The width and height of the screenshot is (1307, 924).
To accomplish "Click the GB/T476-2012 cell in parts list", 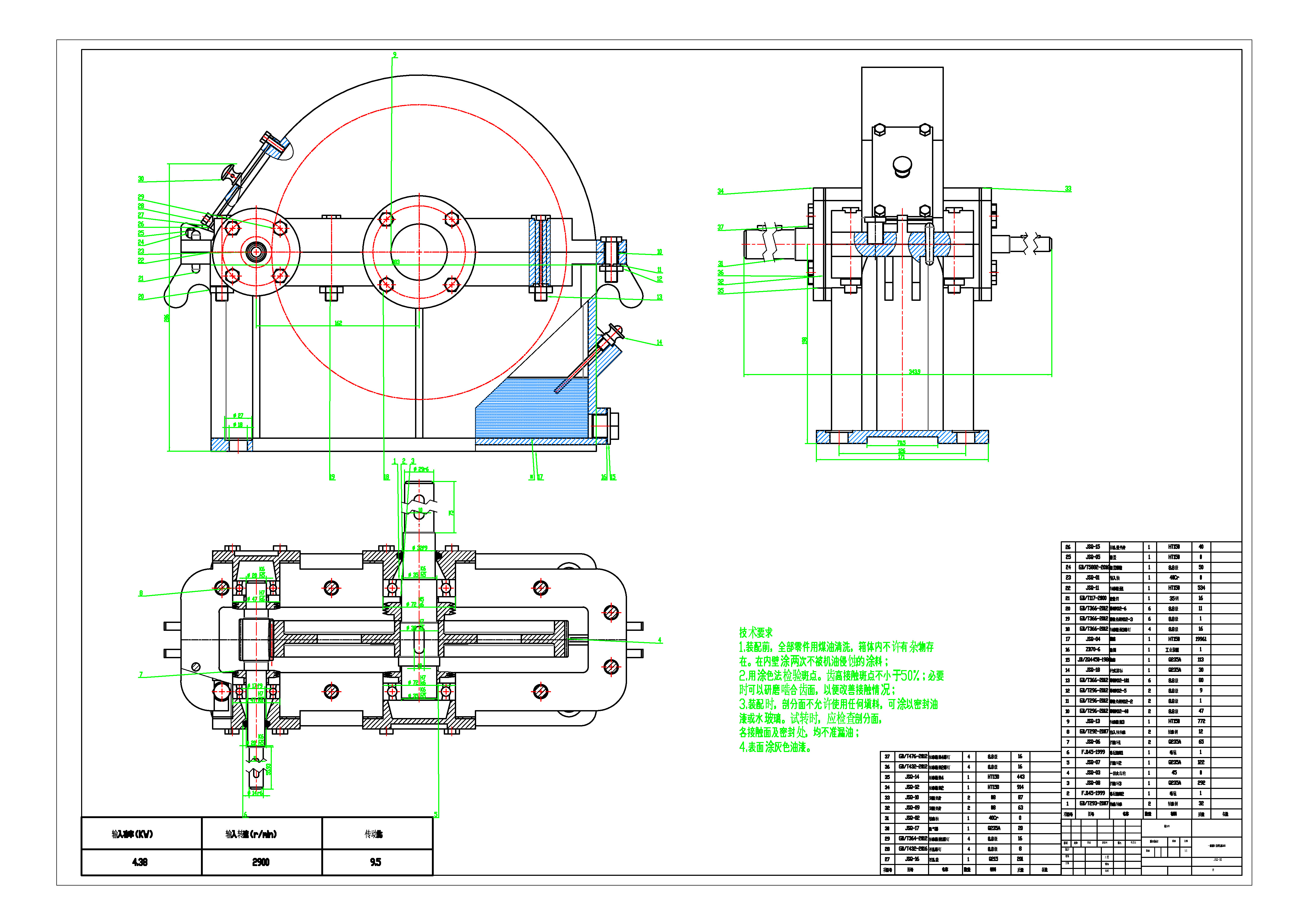I will tap(913, 757).
